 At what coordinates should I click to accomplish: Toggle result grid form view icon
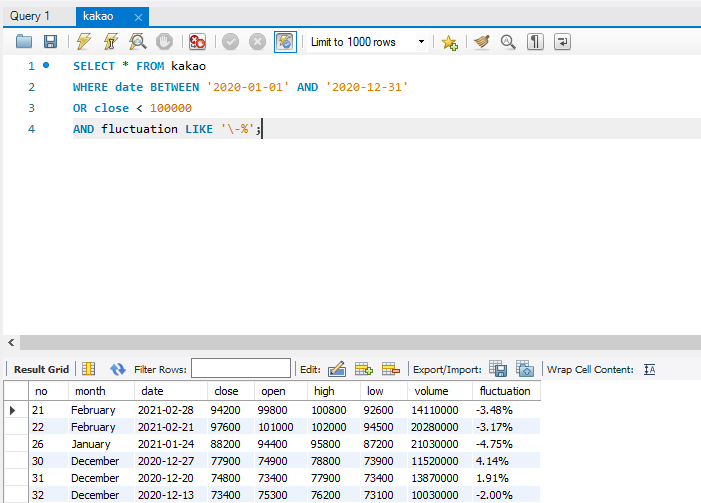pos(89,369)
